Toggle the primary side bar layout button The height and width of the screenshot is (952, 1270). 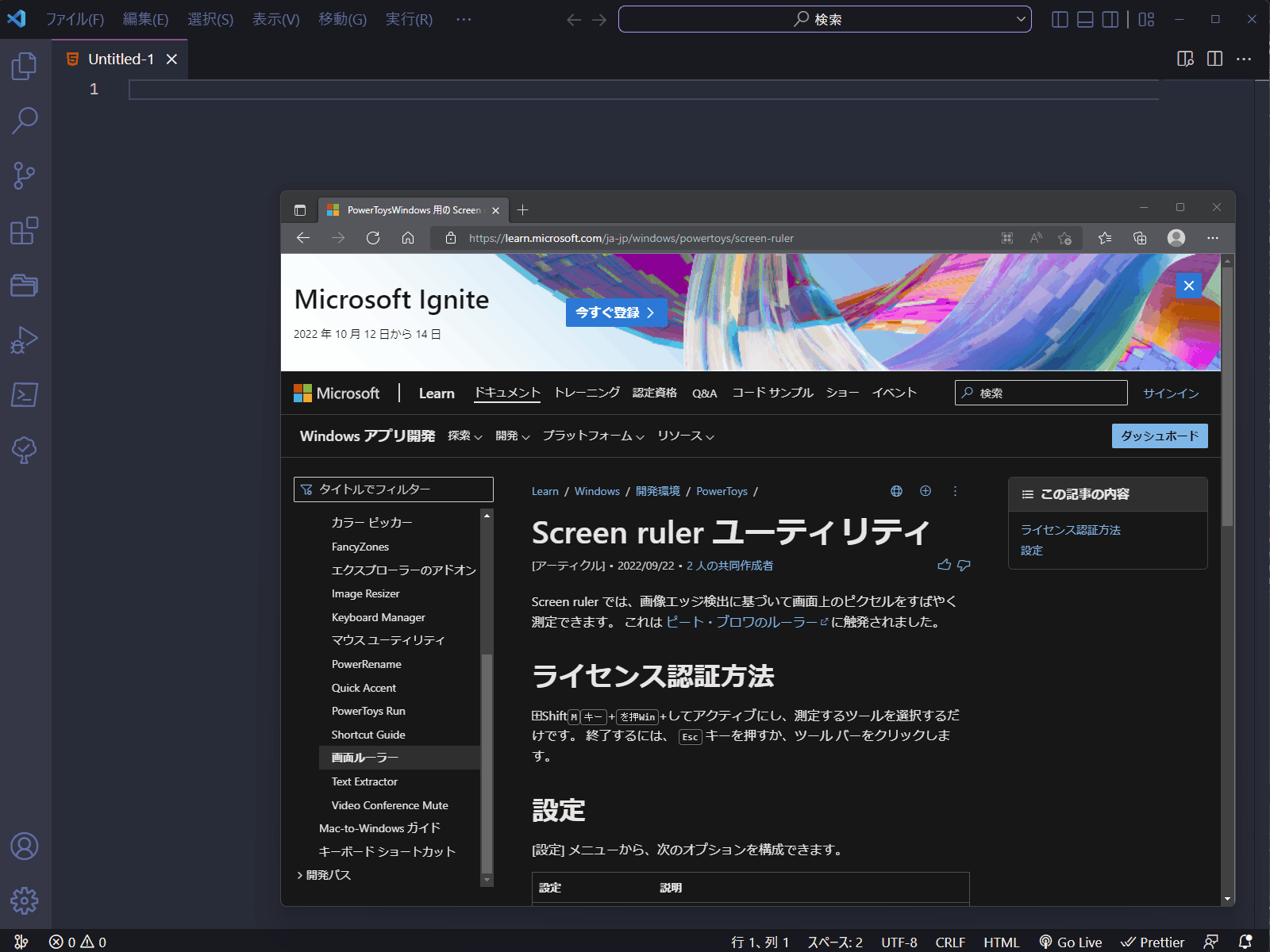tap(1060, 19)
